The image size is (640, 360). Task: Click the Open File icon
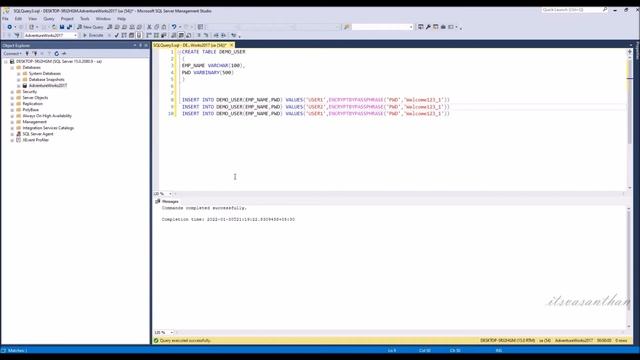click(x=54, y=27)
